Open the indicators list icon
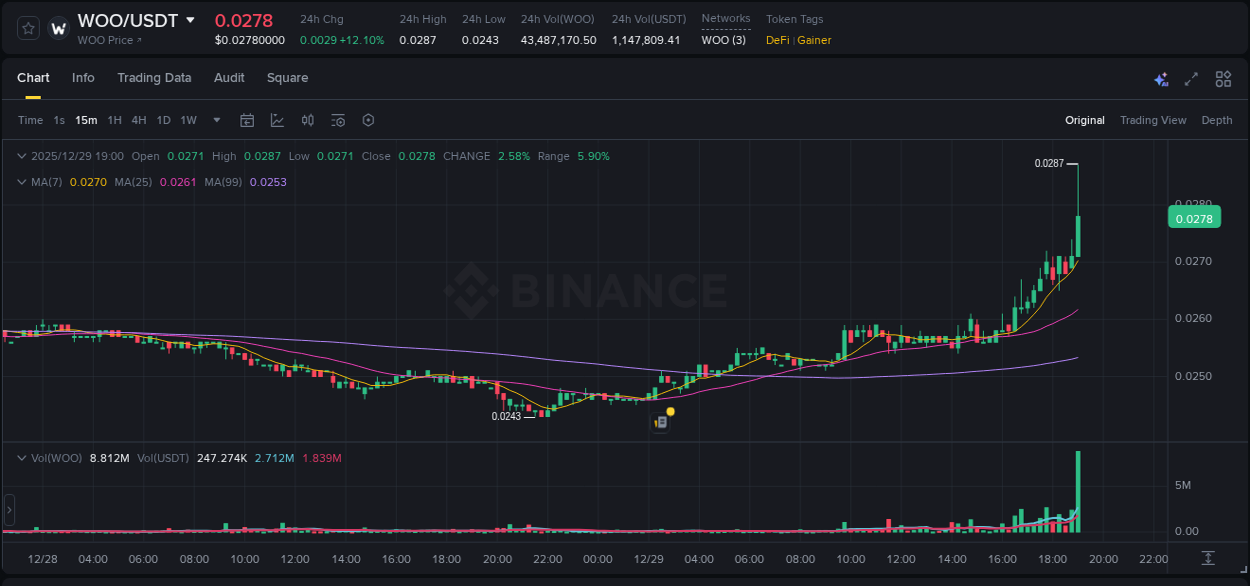 (338, 120)
